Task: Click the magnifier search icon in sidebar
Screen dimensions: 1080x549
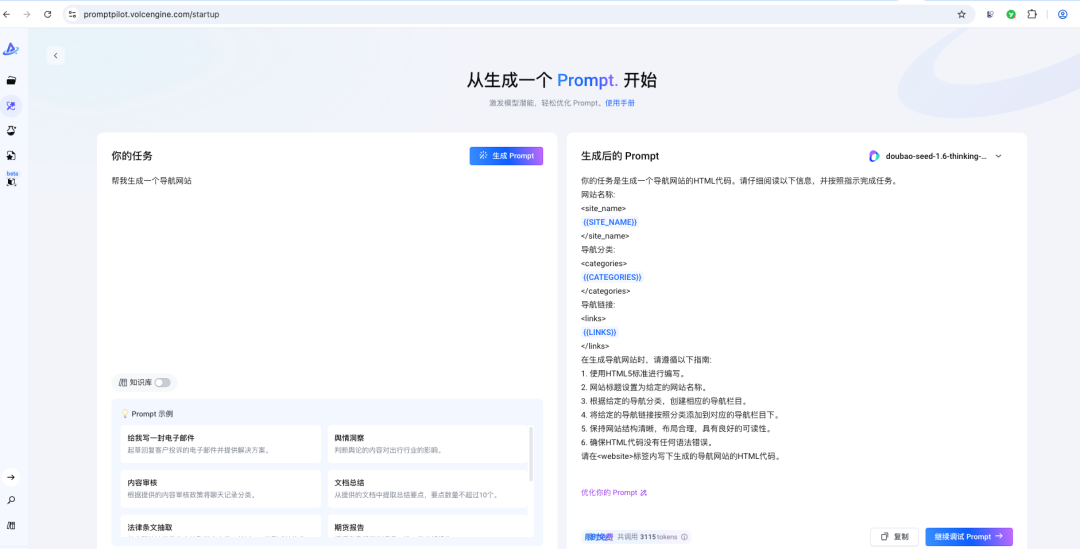Action: pyautogui.click(x=11, y=500)
